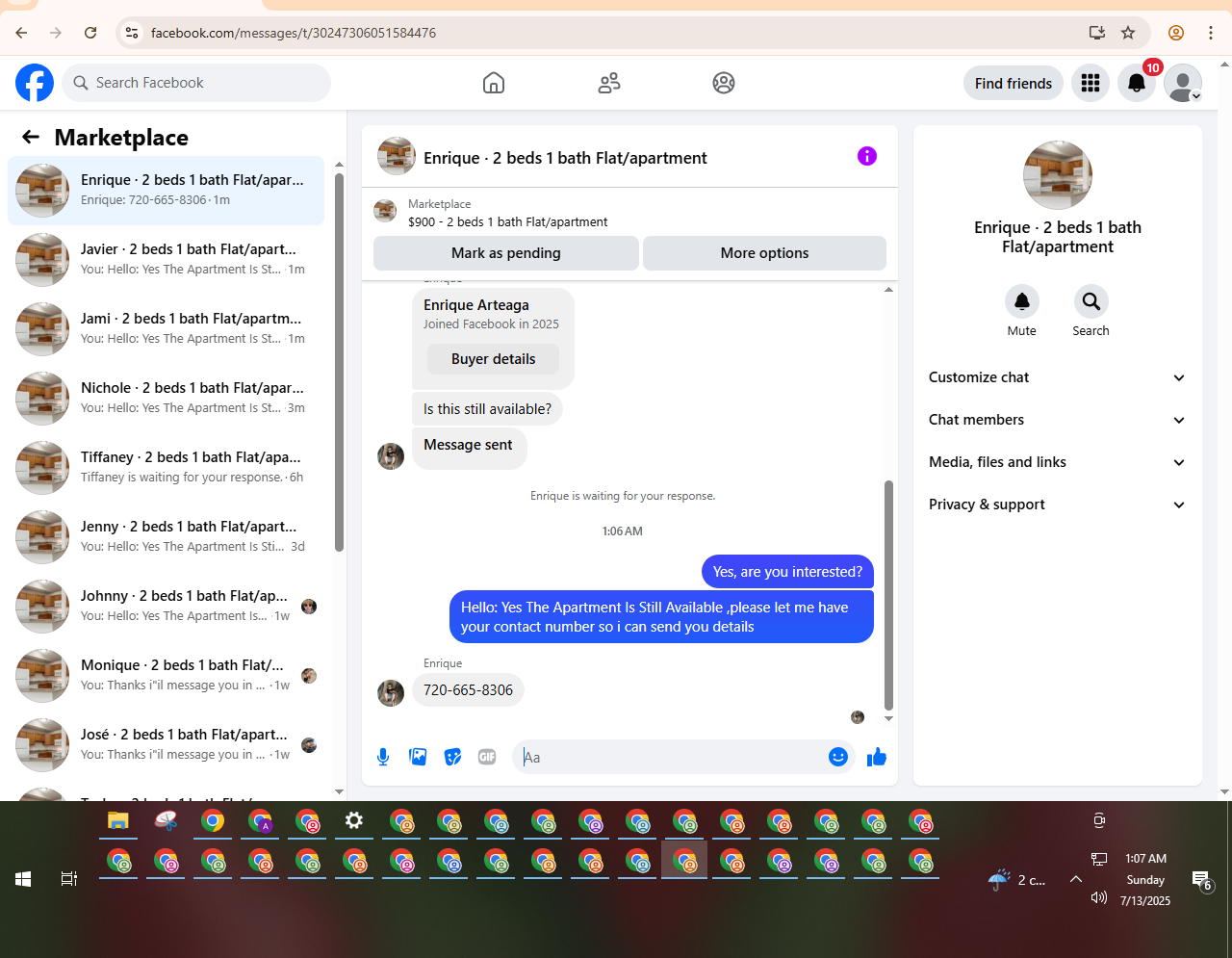This screenshot has width=1232, height=958.
Task: Click the Find friends button
Action: tap(1014, 84)
